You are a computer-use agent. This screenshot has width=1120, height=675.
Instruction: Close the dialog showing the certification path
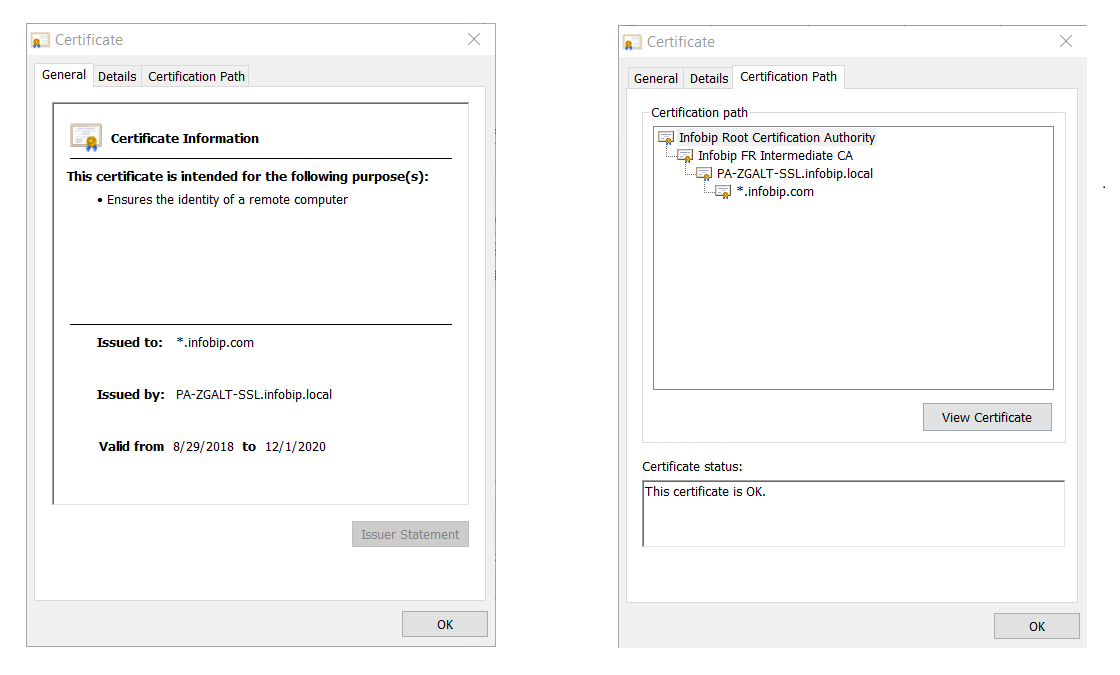pyautogui.click(x=1066, y=42)
